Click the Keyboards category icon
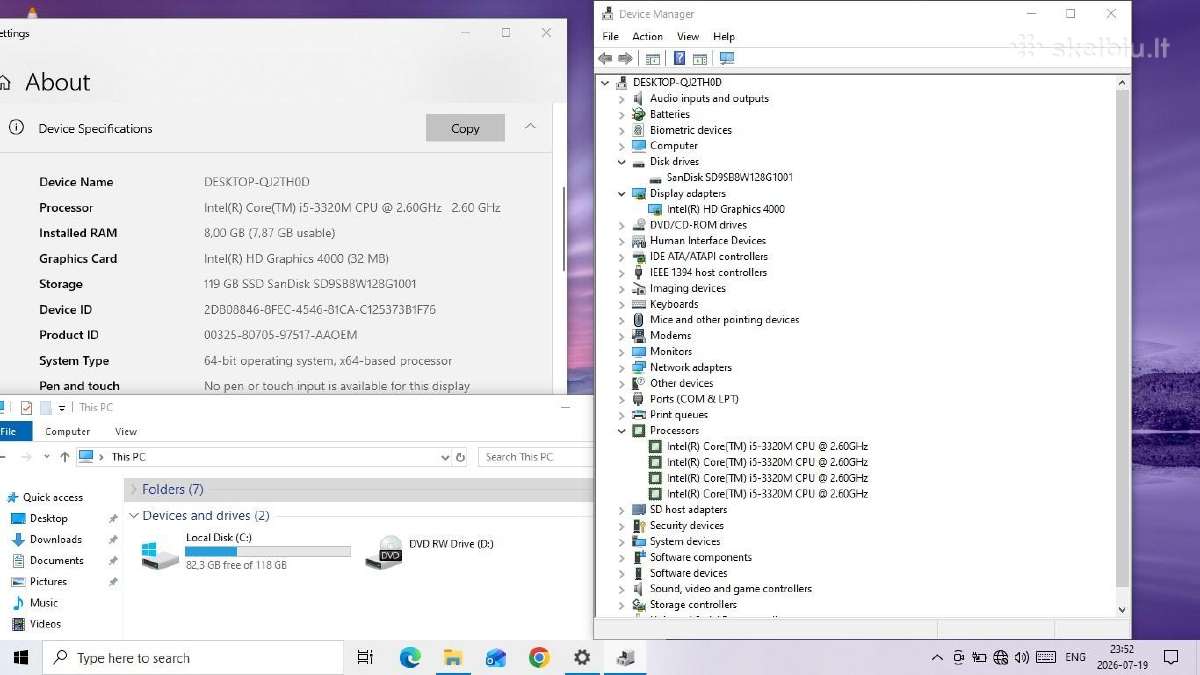This screenshot has width=1200, height=675. 638,304
